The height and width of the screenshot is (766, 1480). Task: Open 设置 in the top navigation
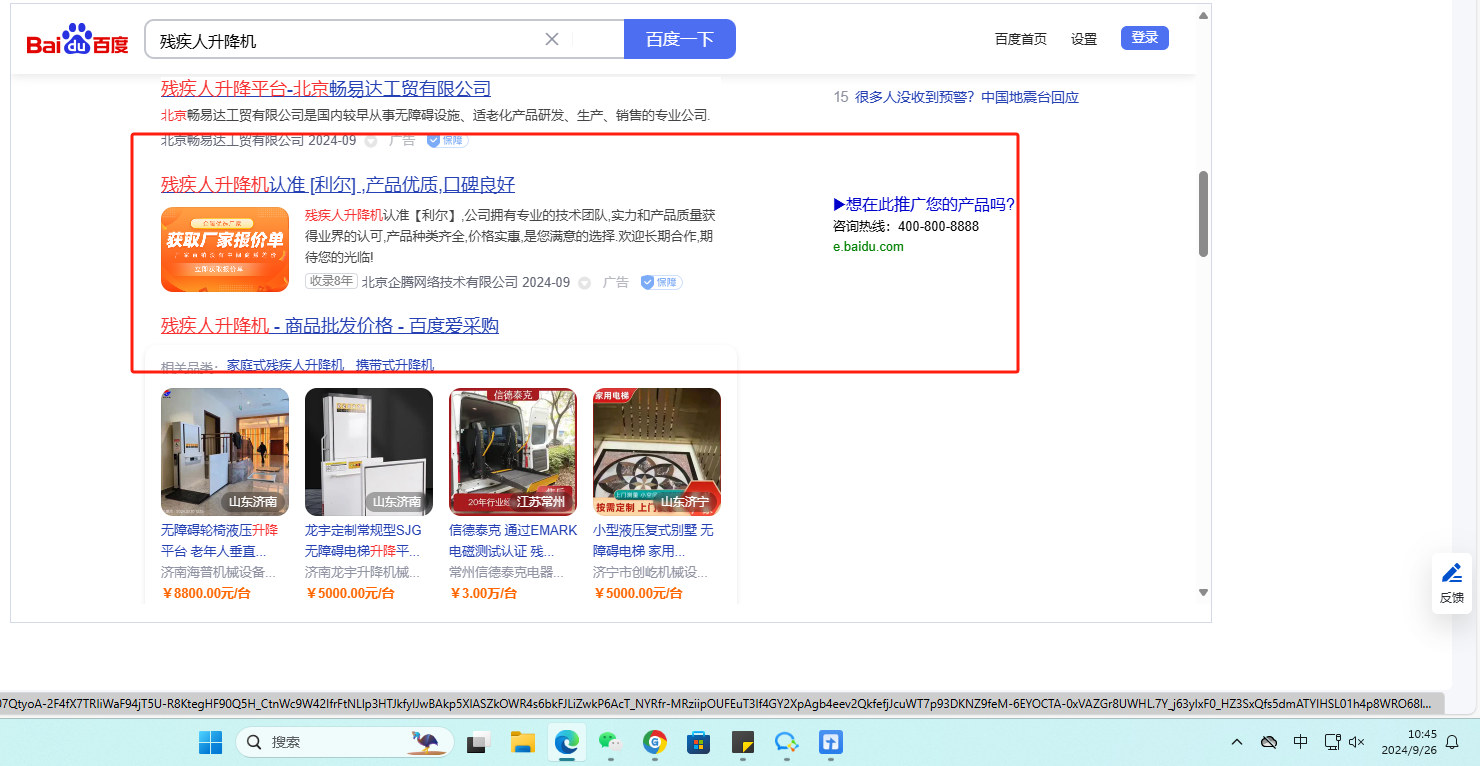pos(1084,39)
